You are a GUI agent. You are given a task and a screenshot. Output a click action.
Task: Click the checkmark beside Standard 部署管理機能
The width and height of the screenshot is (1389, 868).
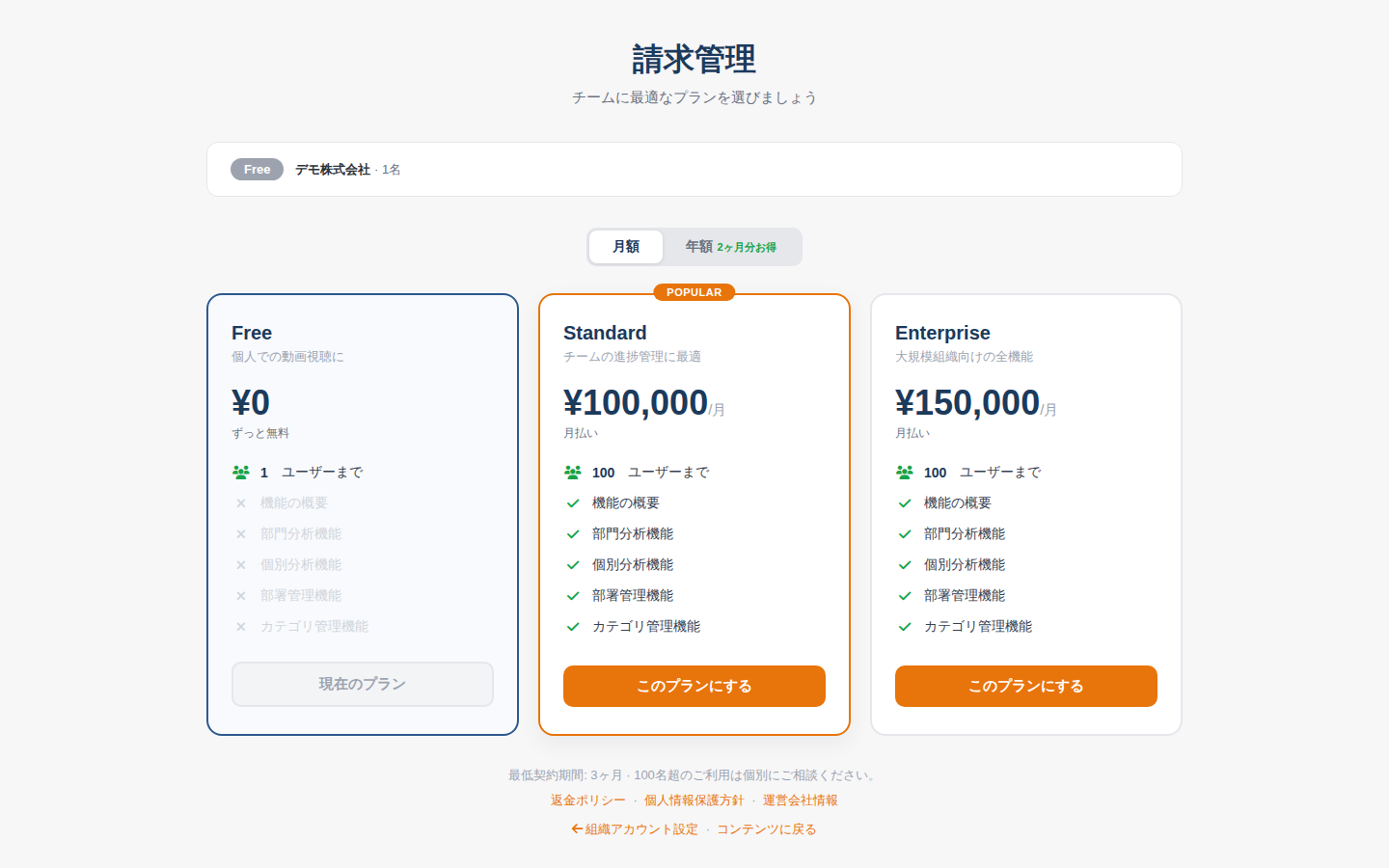(573, 596)
